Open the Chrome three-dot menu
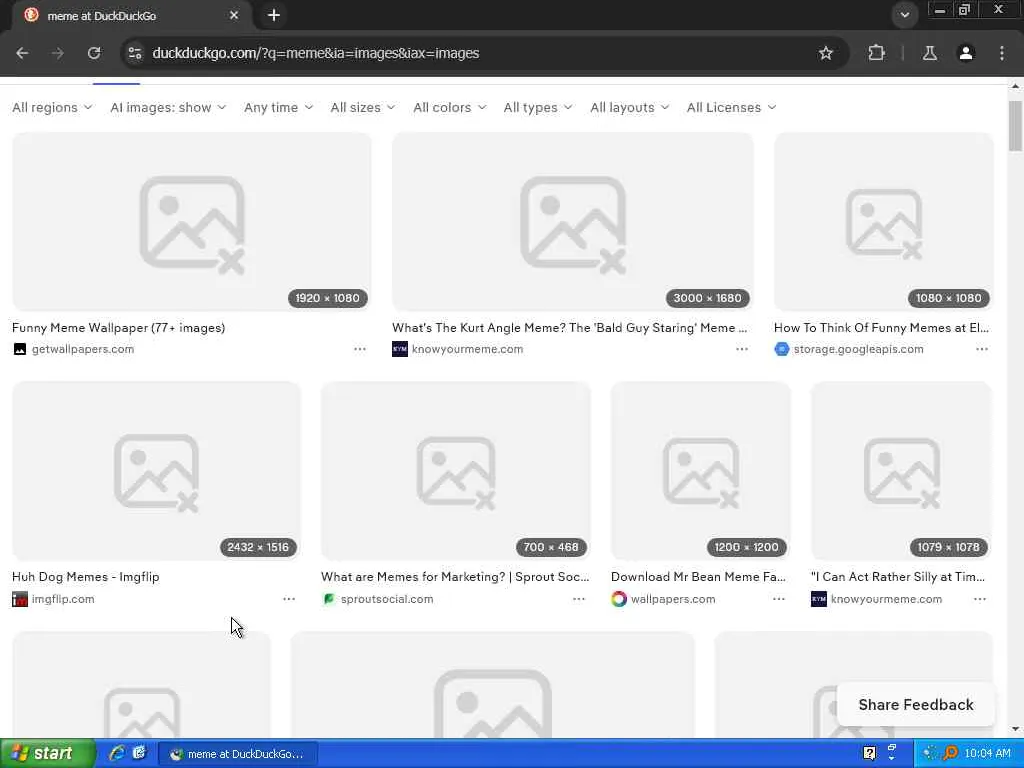 coord(1002,53)
